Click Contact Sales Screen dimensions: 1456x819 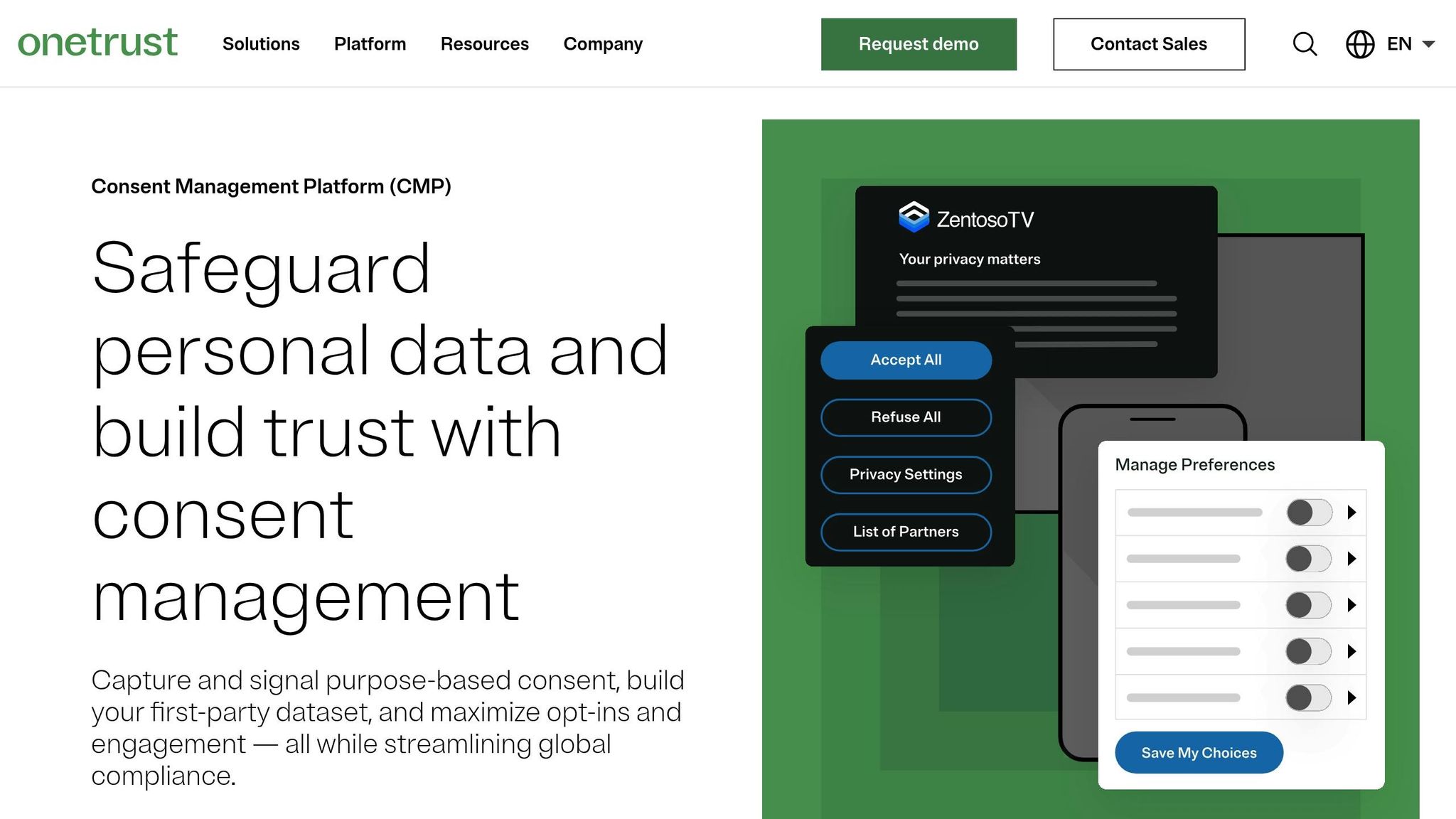coord(1148,44)
